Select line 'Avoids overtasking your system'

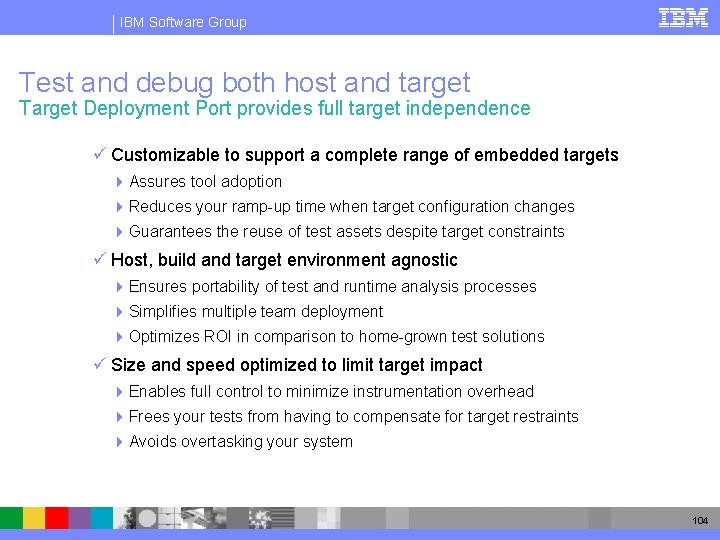click(x=241, y=442)
